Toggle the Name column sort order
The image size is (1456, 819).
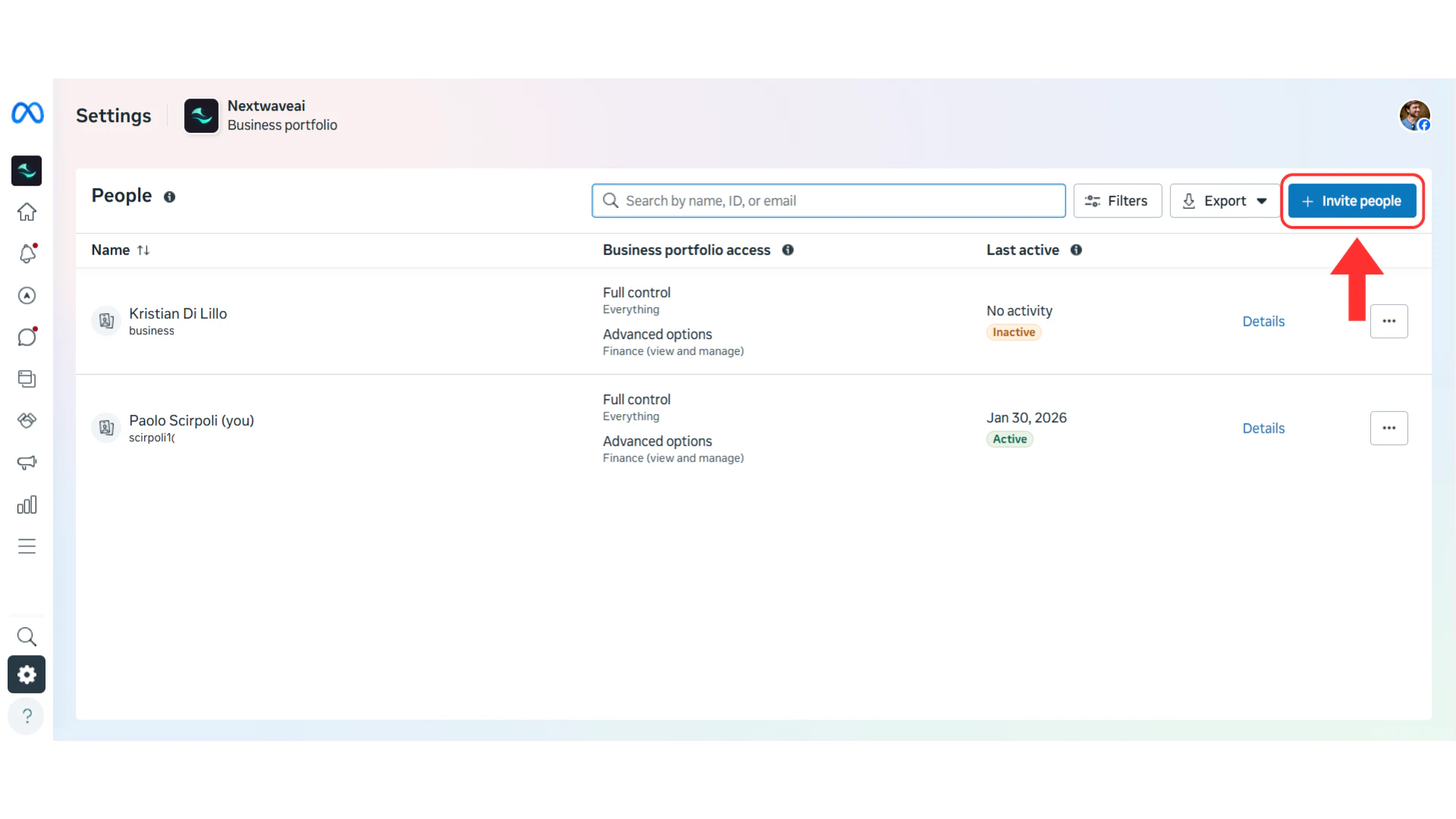(144, 249)
